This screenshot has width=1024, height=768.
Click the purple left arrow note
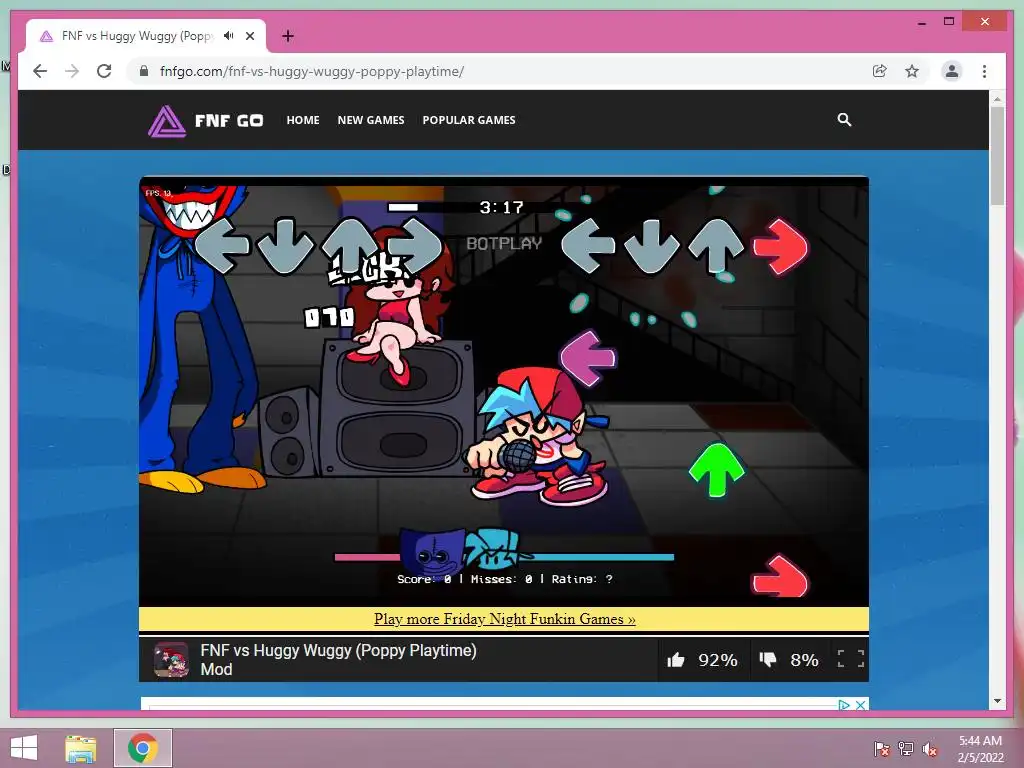(x=588, y=358)
